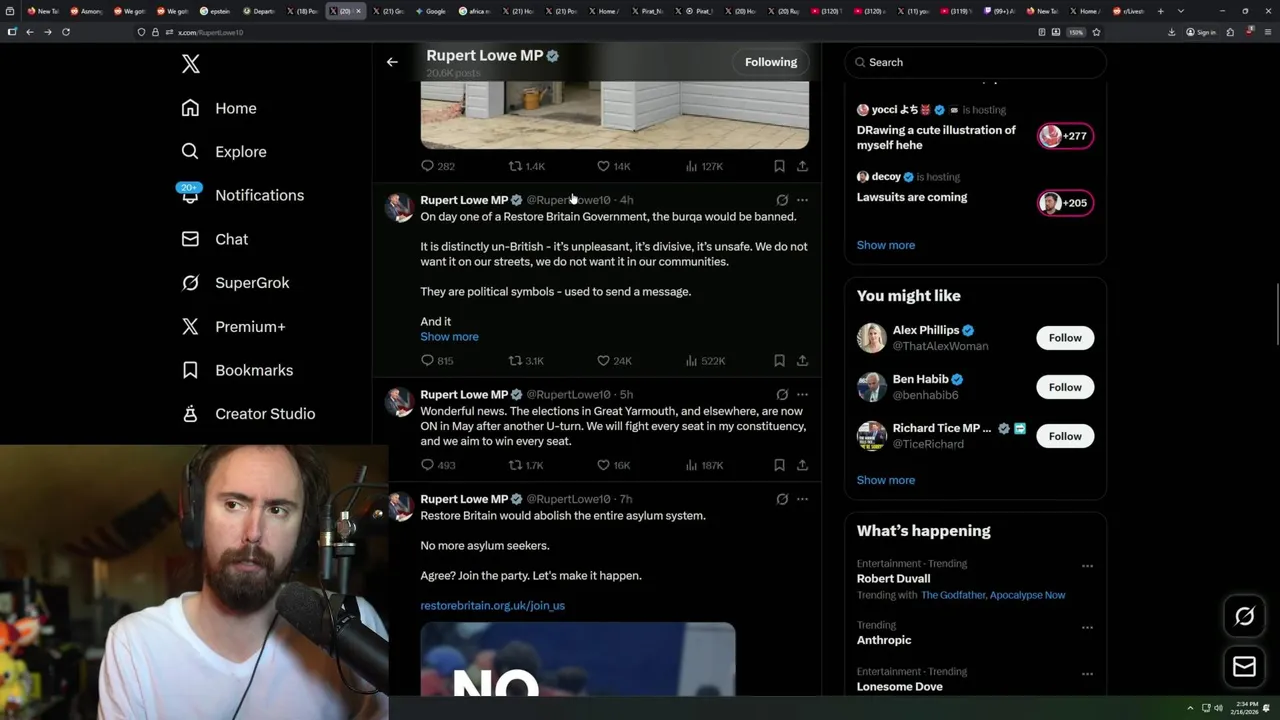1280x720 pixels.
Task: Join the 'Lawsuits are coming' space
Action: point(1065,203)
